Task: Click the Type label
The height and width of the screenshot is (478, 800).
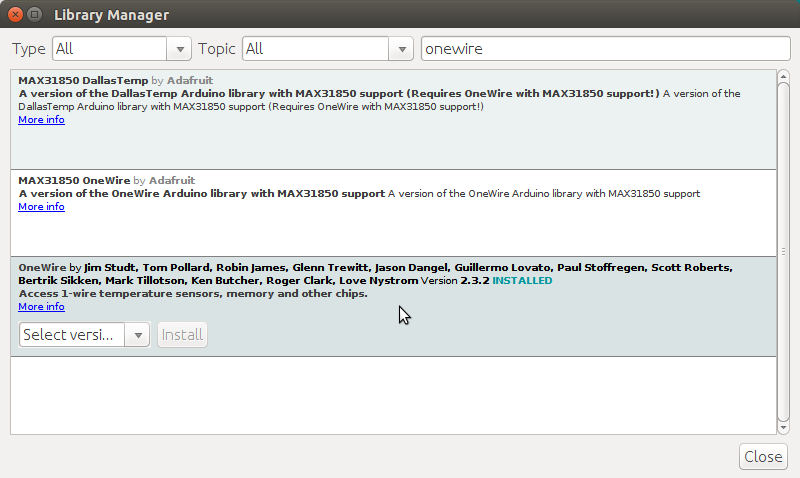Action: [x=29, y=49]
